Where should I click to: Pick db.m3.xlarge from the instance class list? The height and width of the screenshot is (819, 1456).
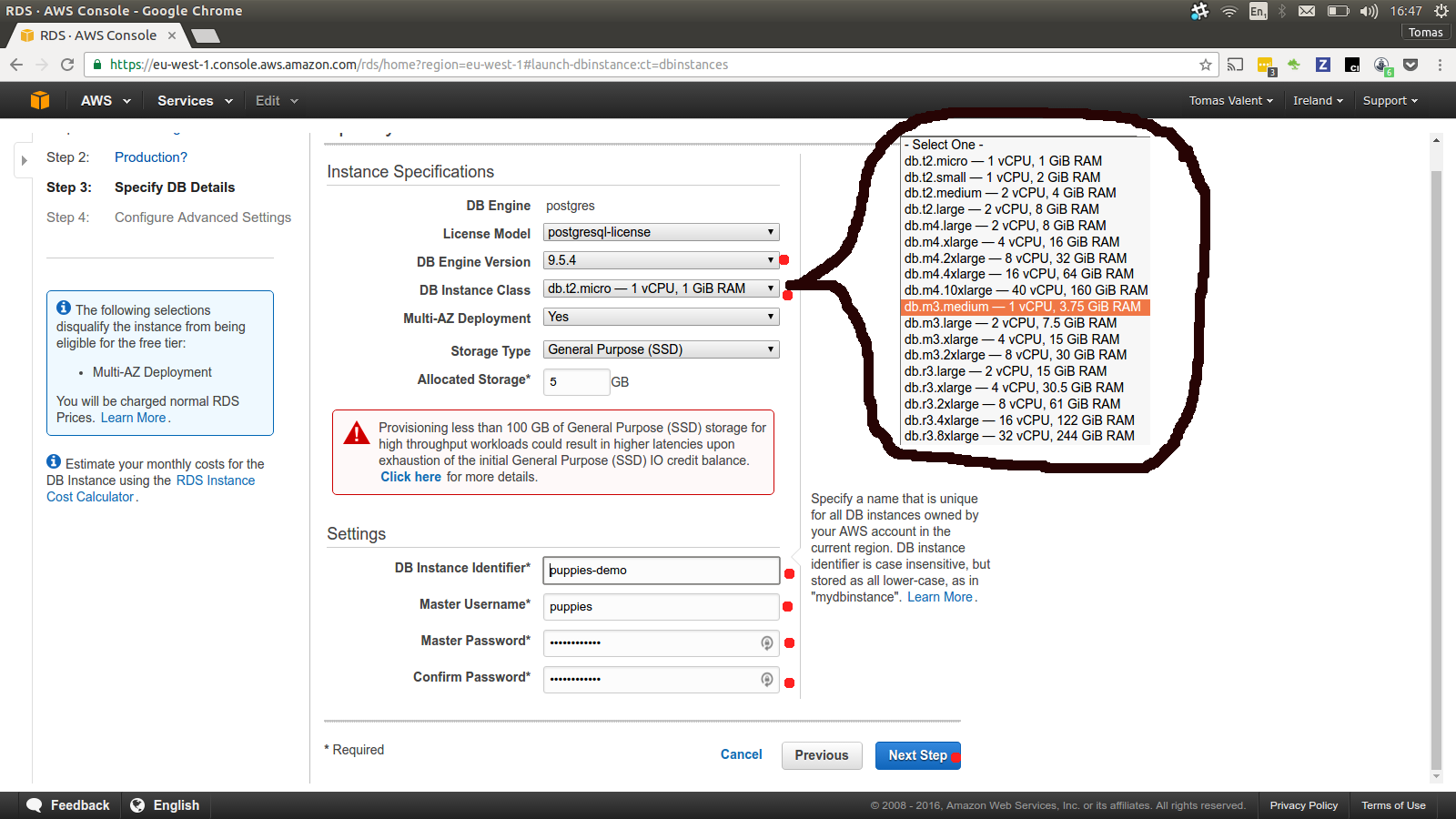1026,339
